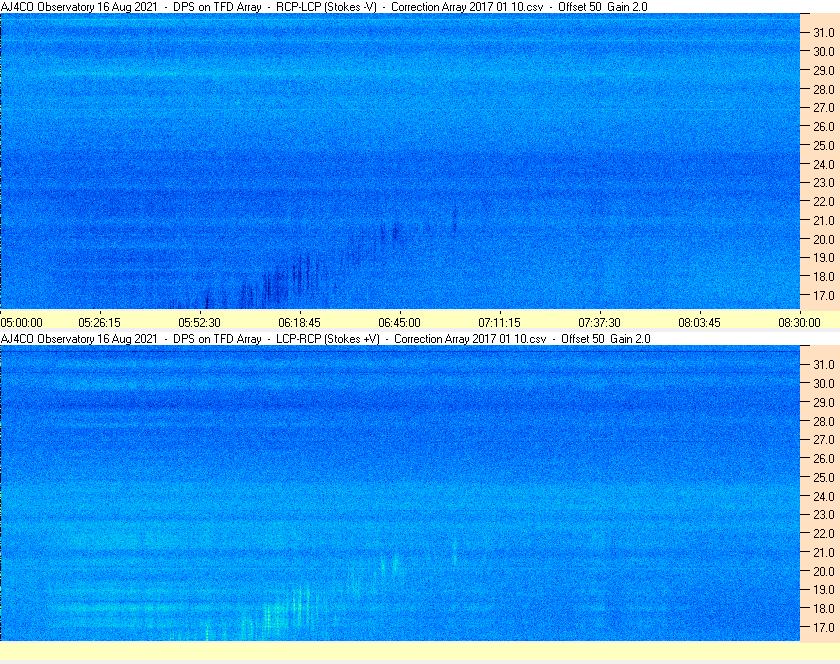Select the 05:52:30 time label

pyautogui.click(x=199, y=323)
